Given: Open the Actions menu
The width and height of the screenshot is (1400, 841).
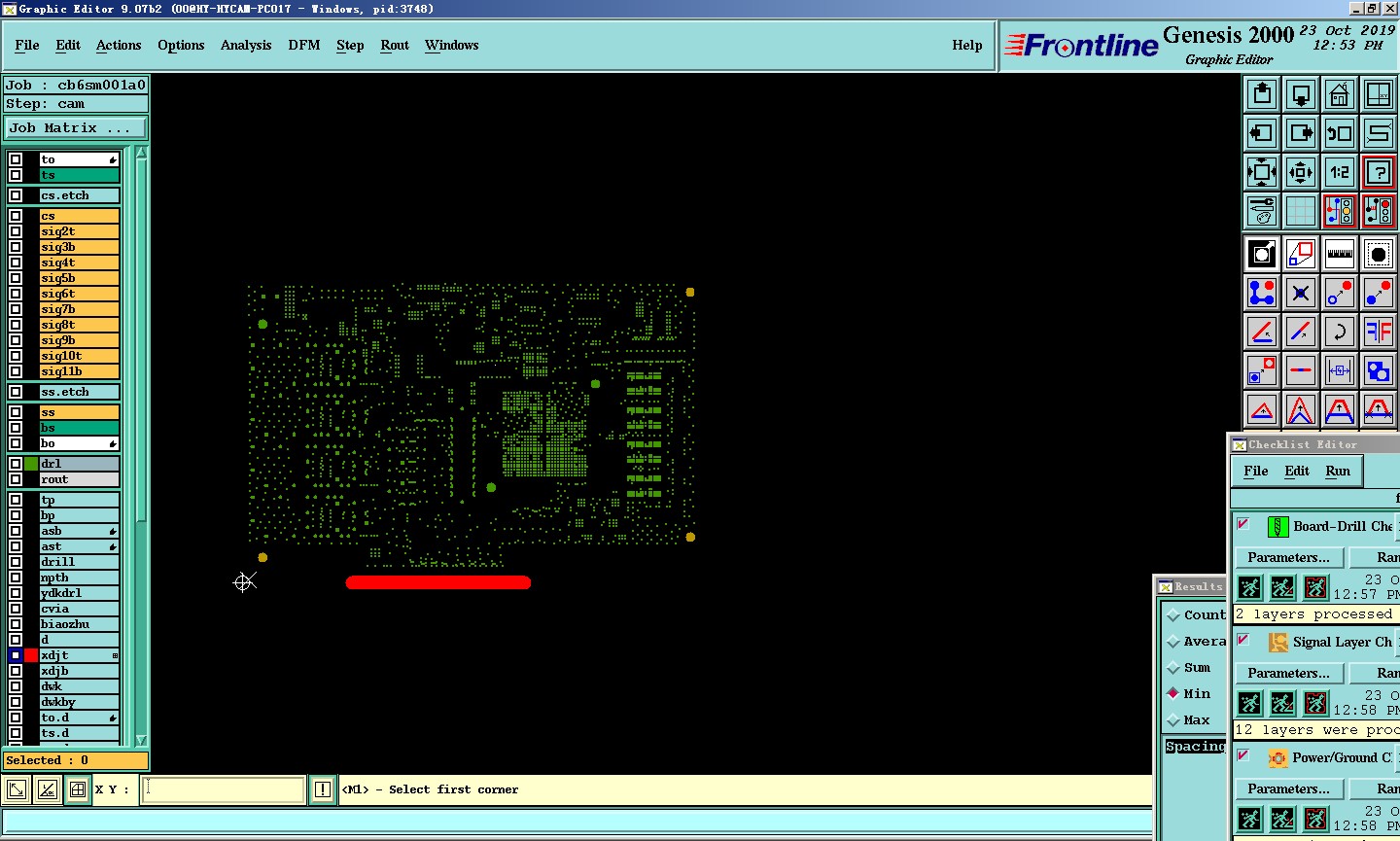Looking at the screenshot, I should (x=119, y=46).
